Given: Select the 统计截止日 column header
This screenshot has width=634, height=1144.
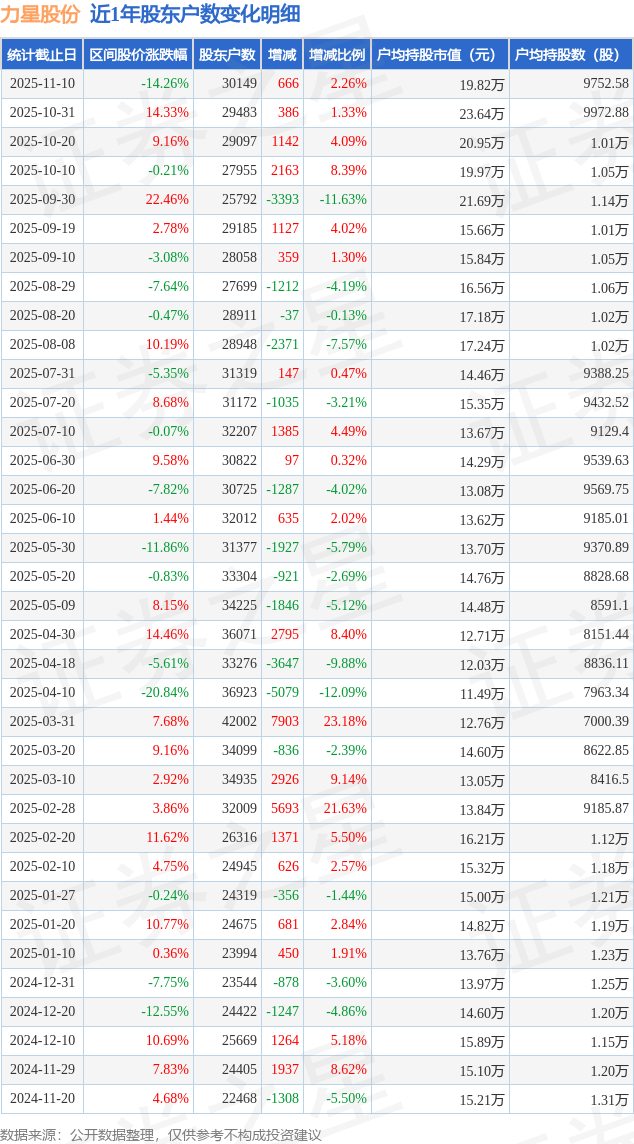Looking at the screenshot, I should pyautogui.click(x=42, y=55).
